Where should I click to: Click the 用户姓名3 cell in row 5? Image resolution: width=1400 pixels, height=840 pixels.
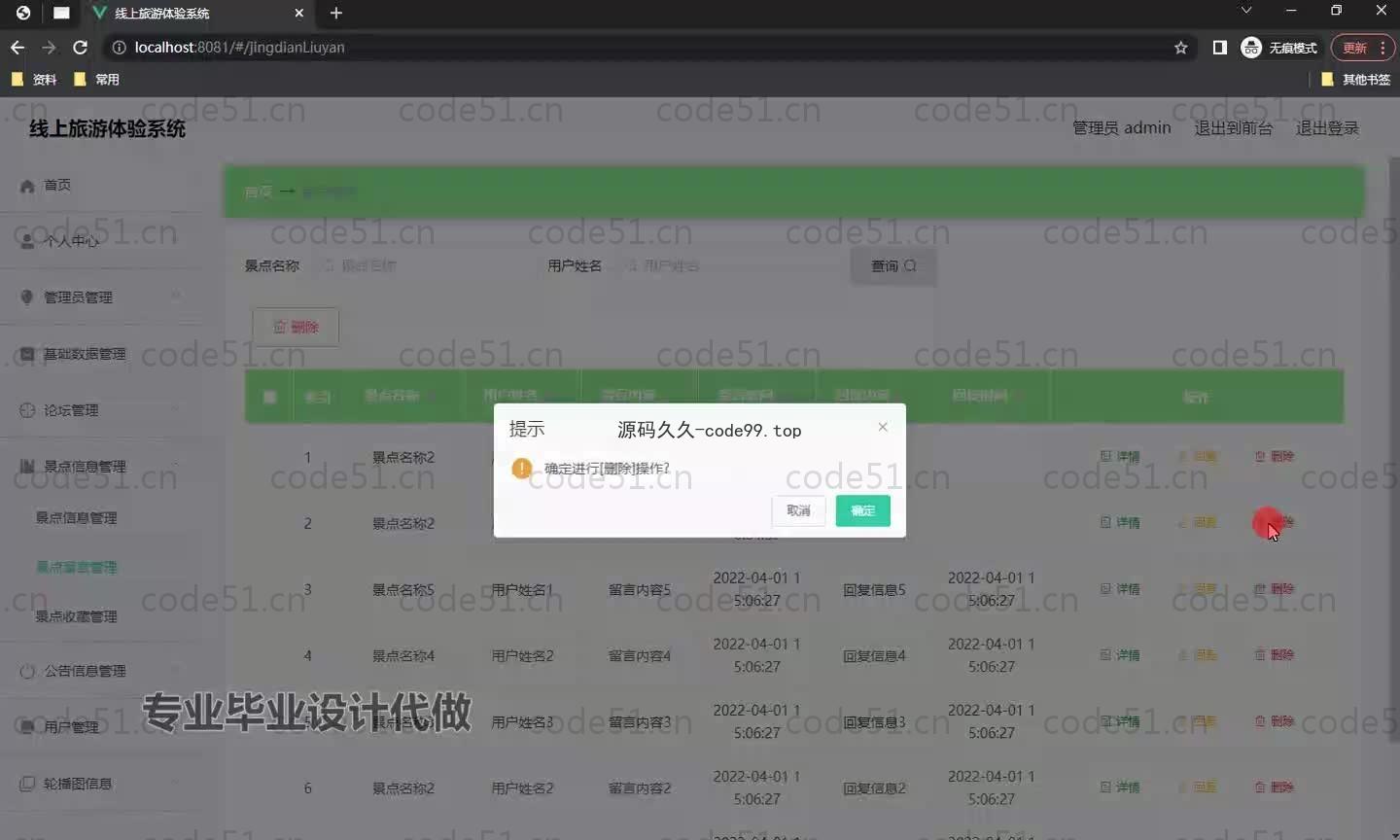tap(522, 722)
